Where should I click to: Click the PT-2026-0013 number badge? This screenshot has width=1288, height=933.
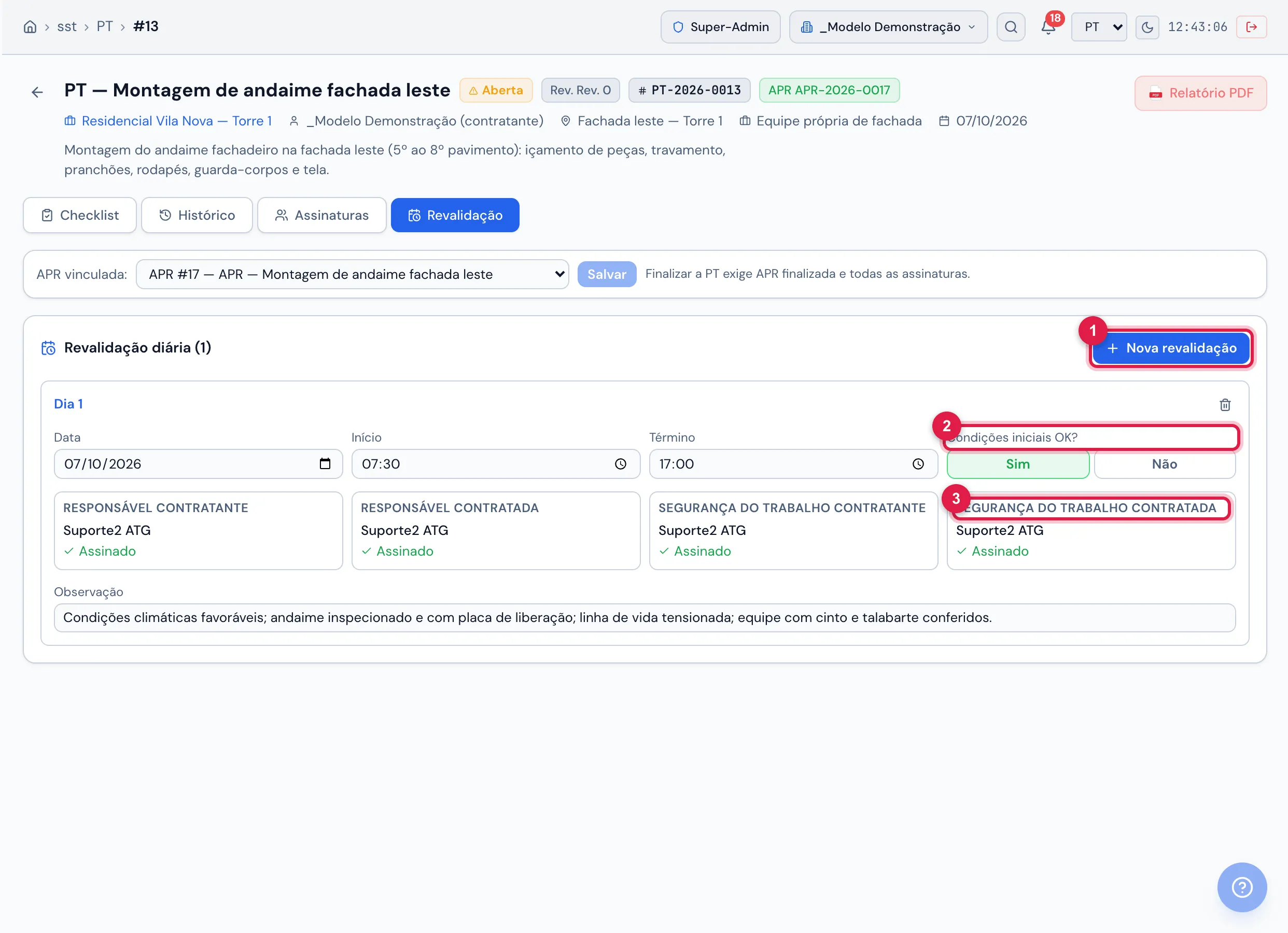tap(690, 90)
